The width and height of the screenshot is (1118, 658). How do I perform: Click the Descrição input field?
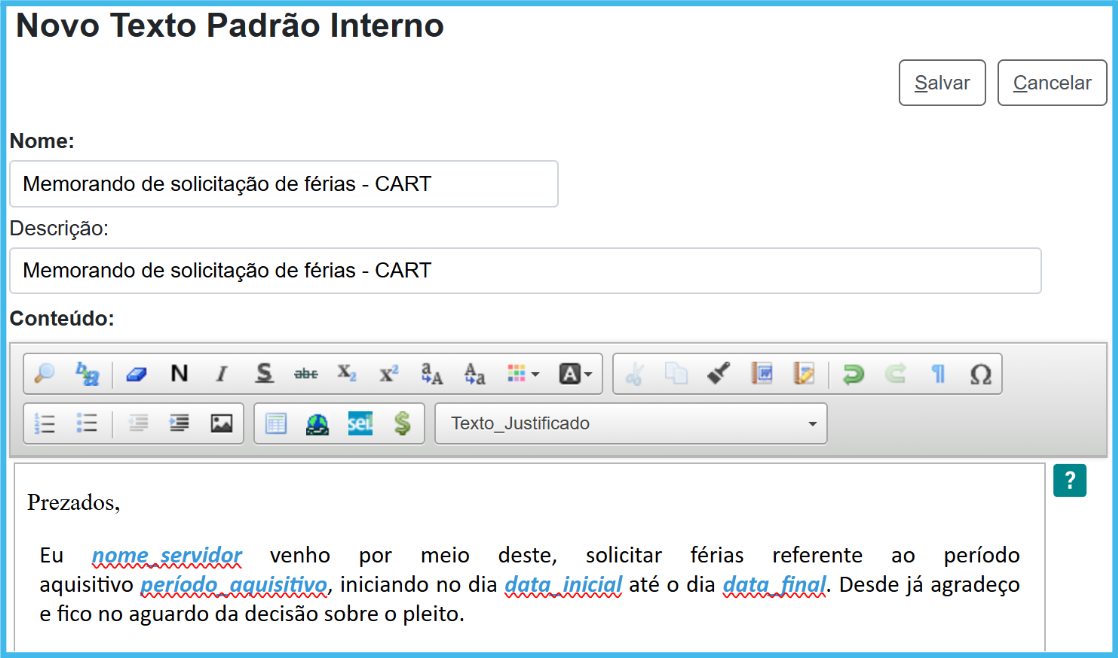(x=525, y=270)
